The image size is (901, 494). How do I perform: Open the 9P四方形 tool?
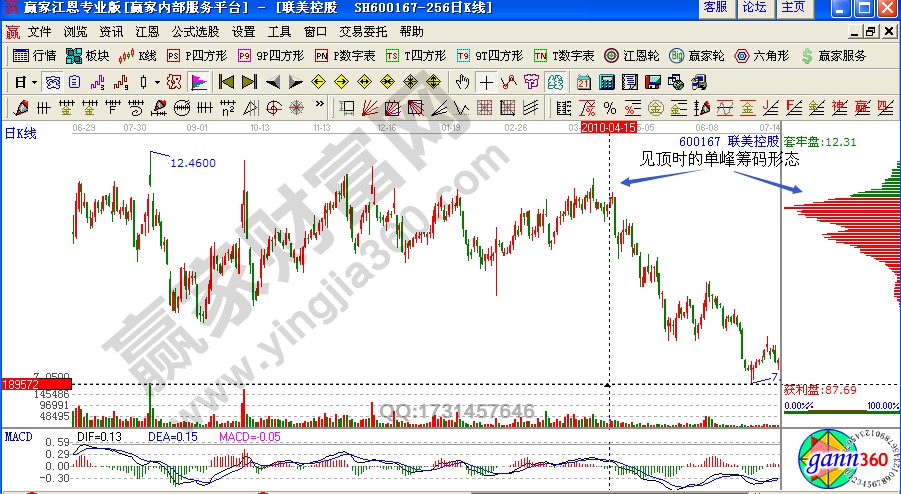coord(271,56)
